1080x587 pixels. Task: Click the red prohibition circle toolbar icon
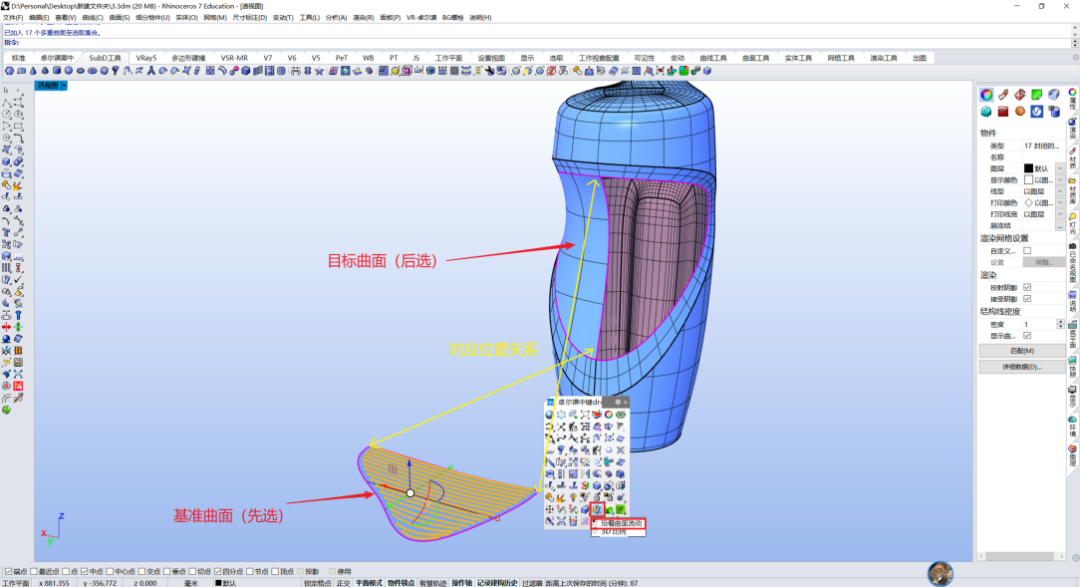tap(551, 71)
